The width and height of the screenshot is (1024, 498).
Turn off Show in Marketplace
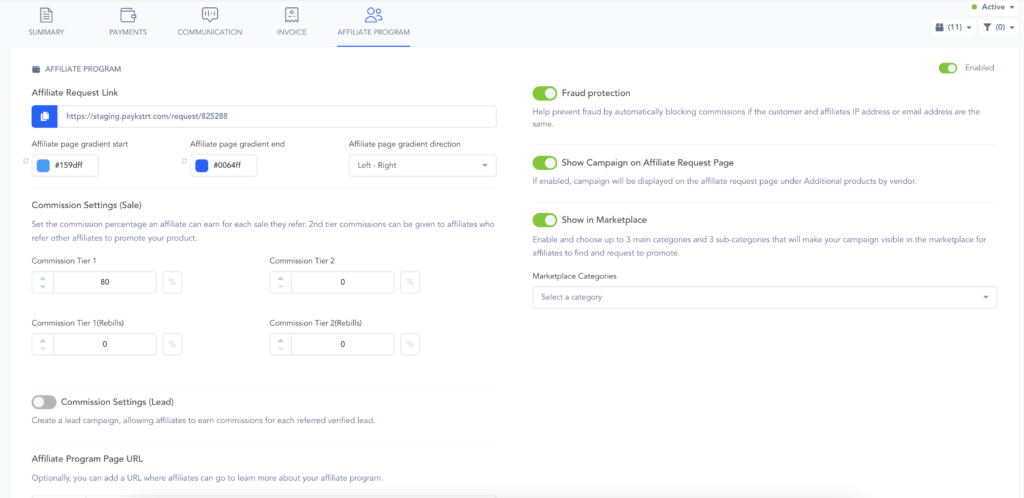tap(545, 220)
